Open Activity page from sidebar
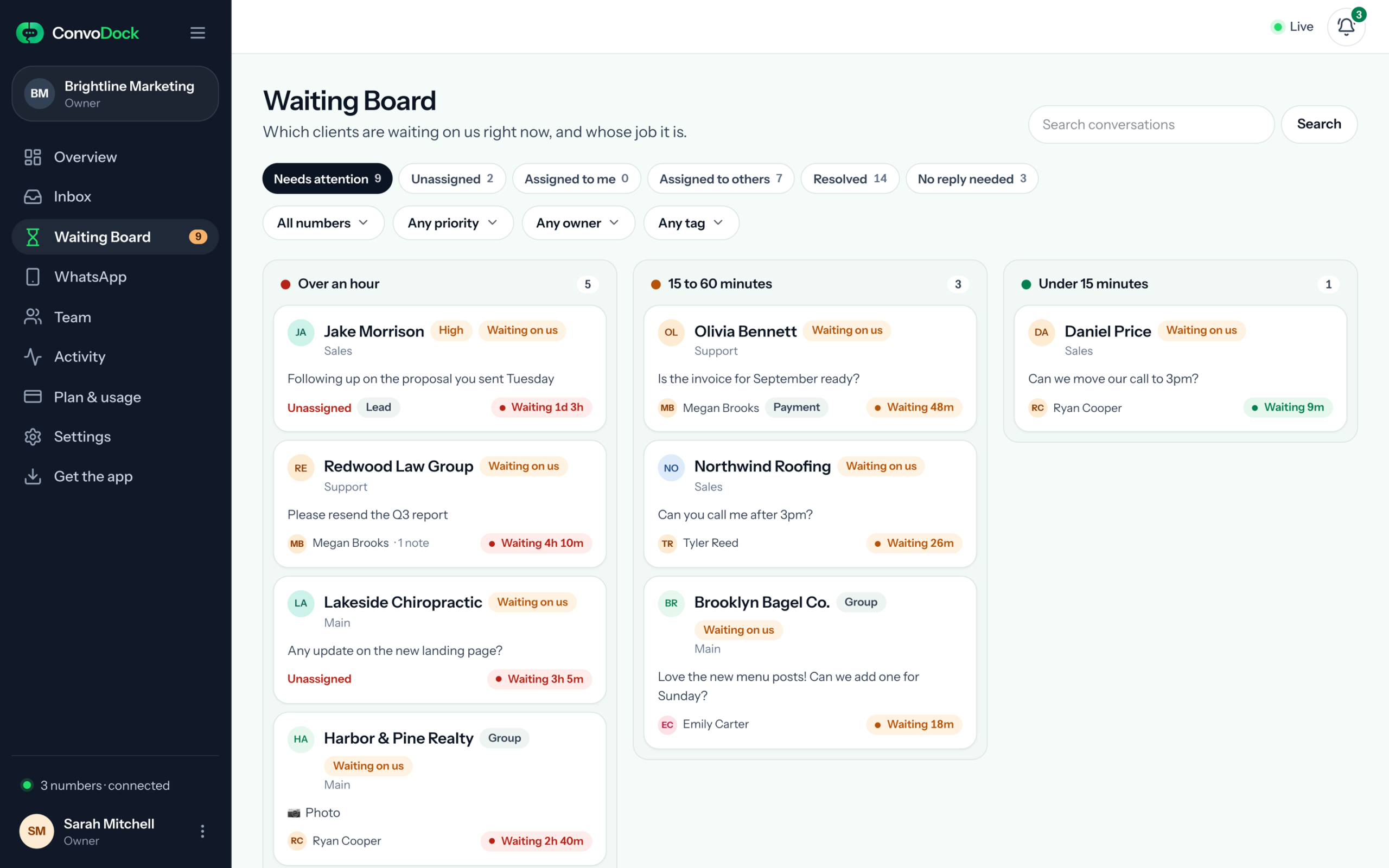Viewport: 1389px width, 868px height. click(116, 356)
